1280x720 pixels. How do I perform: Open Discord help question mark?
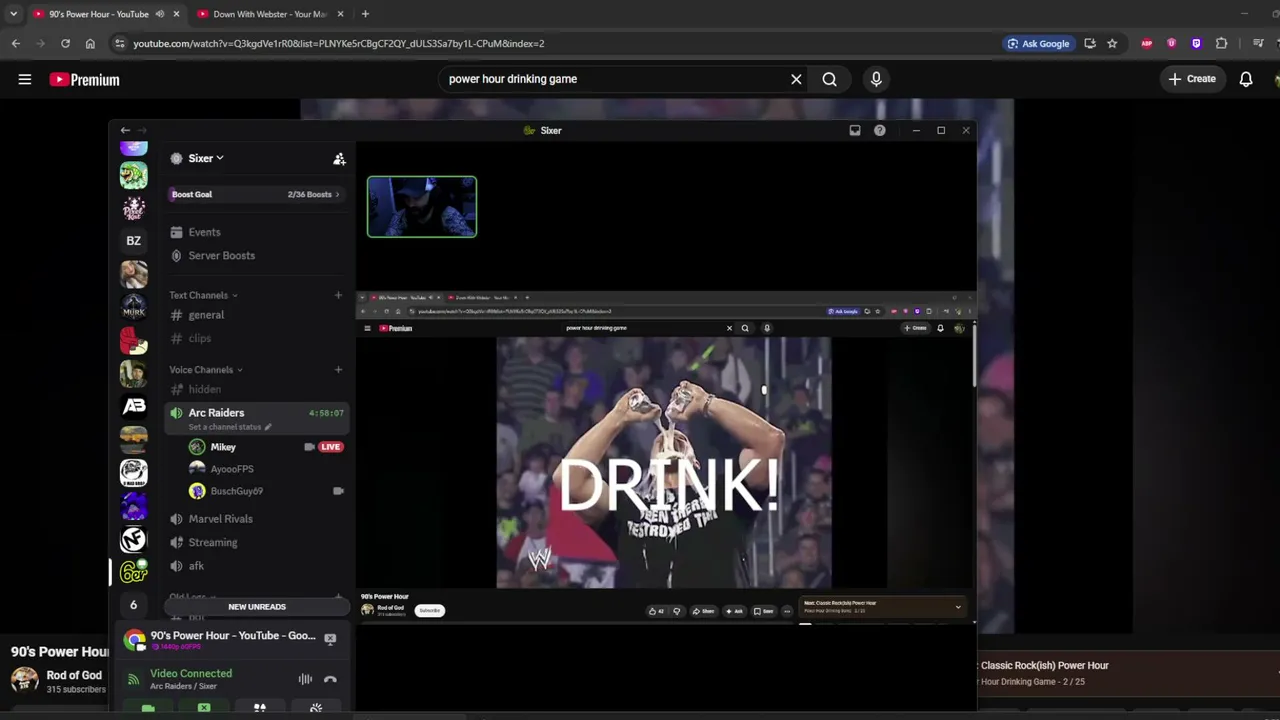pyautogui.click(x=879, y=130)
